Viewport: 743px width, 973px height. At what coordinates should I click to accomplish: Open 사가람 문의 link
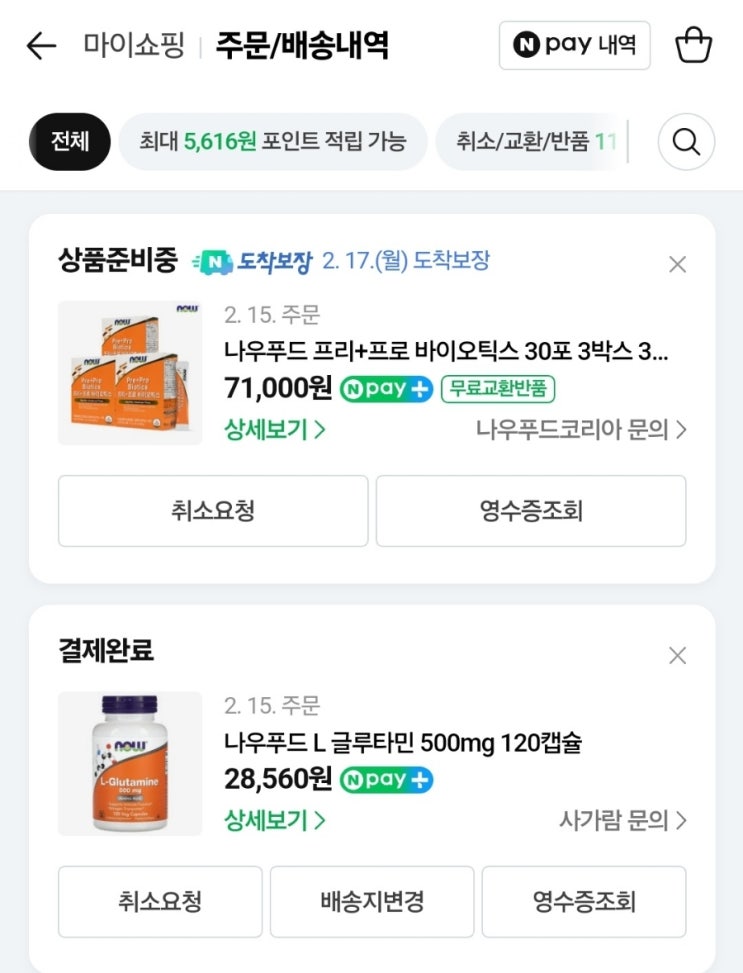pyautogui.click(x=623, y=821)
